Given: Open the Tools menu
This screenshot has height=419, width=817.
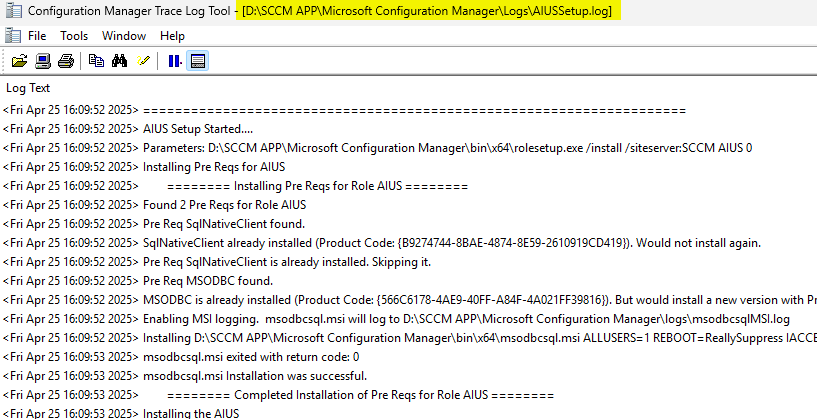Looking at the screenshot, I should pos(74,35).
